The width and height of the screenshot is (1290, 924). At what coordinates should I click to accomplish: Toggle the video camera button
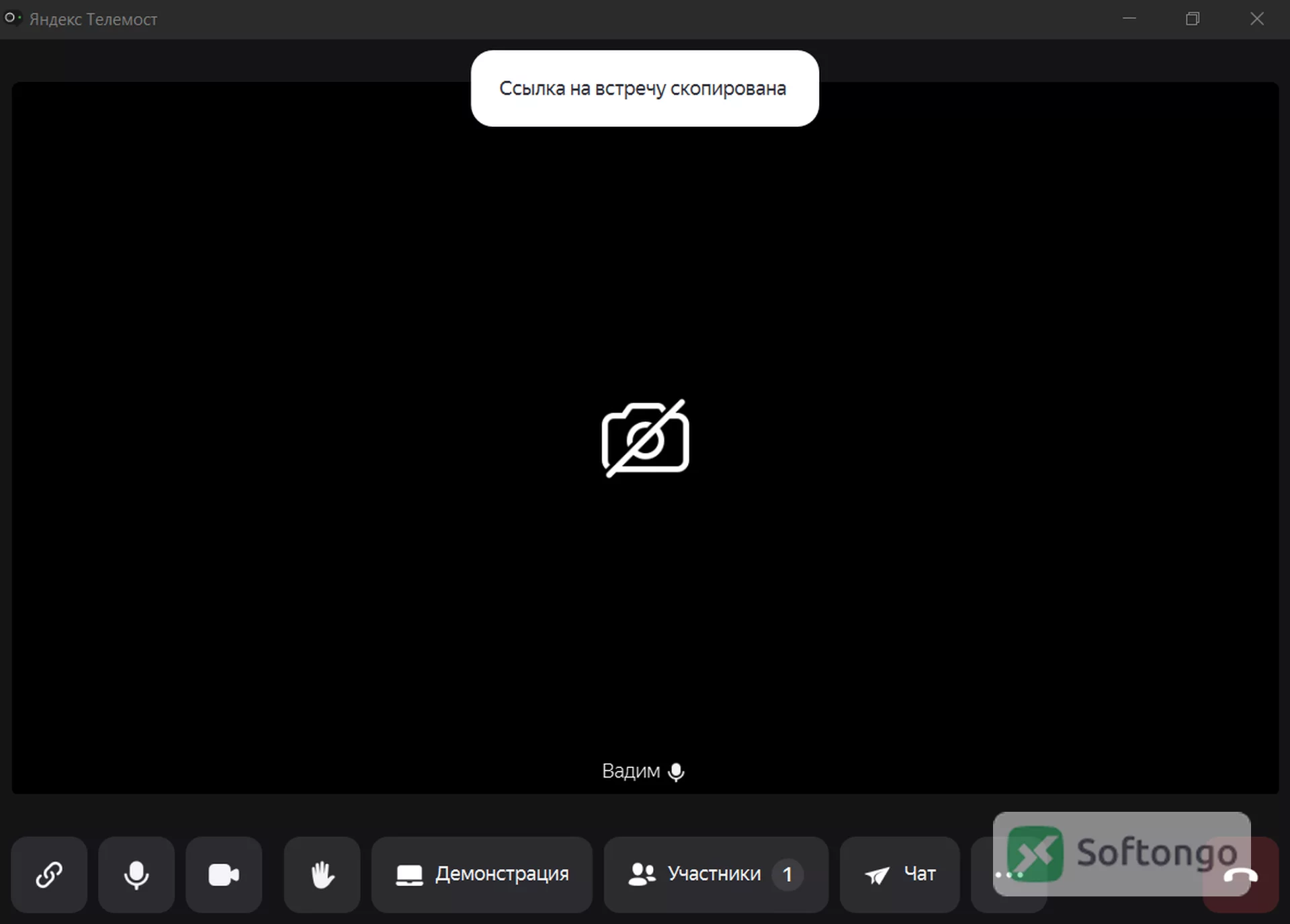[224, 874]
